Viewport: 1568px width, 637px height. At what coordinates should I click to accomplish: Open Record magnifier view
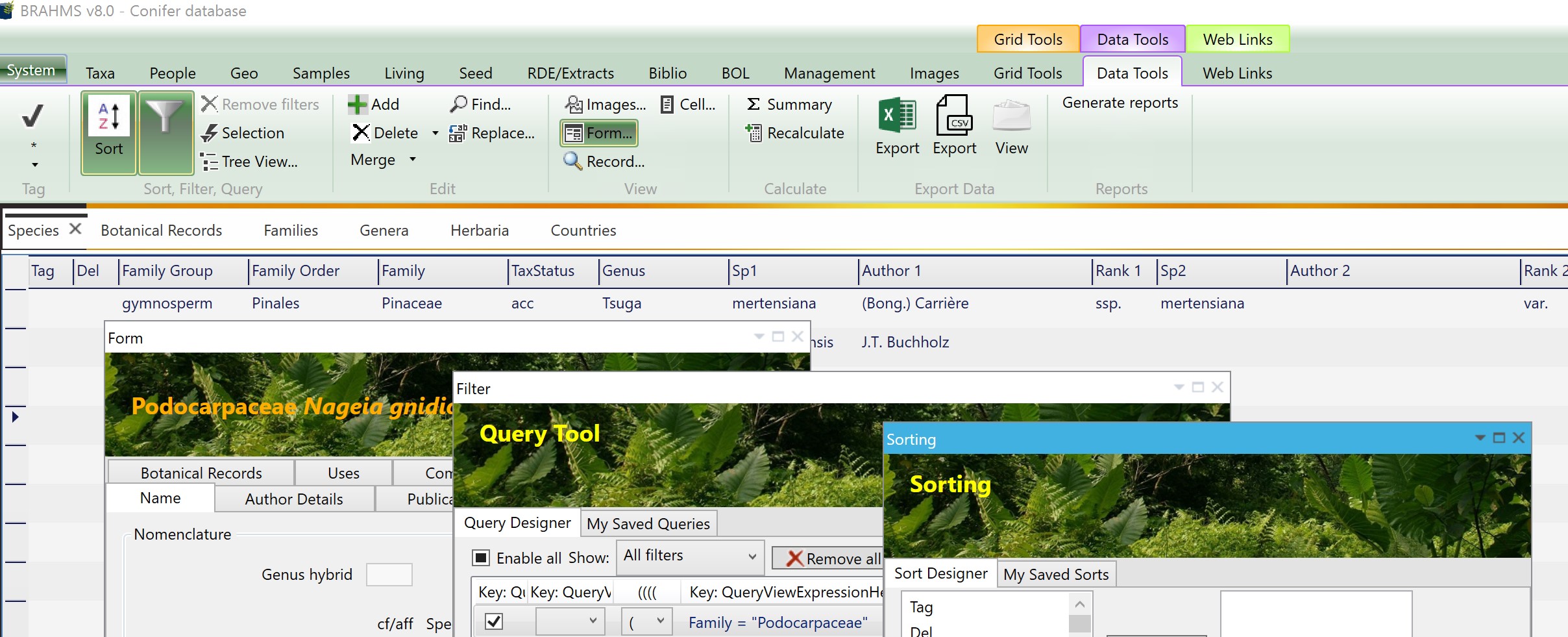(x=604, y=162)
